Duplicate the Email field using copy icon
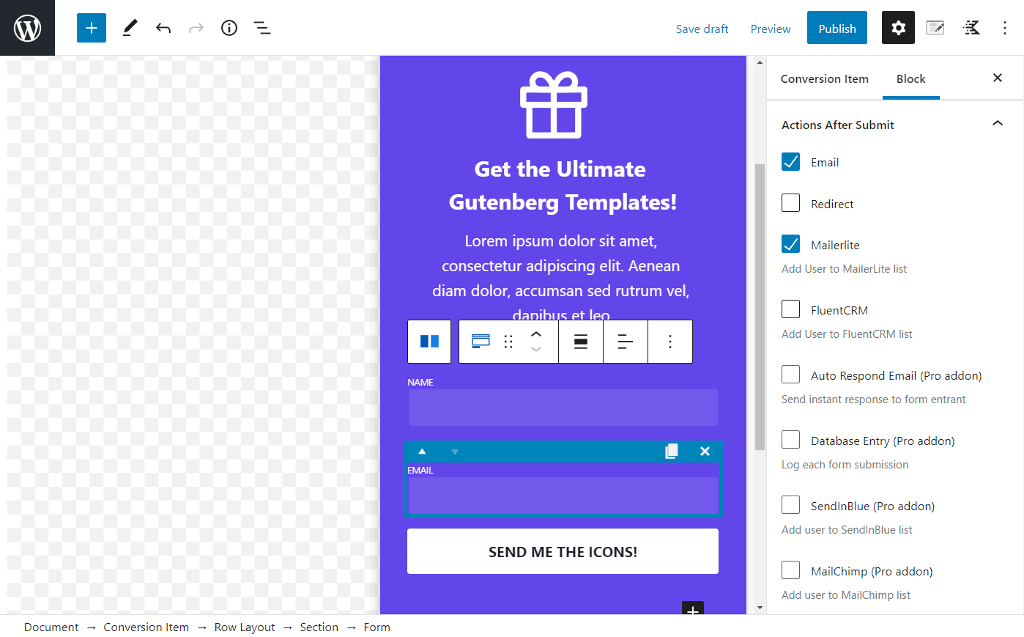This screenshot has width=1024, height=637. tap(671, 451)
